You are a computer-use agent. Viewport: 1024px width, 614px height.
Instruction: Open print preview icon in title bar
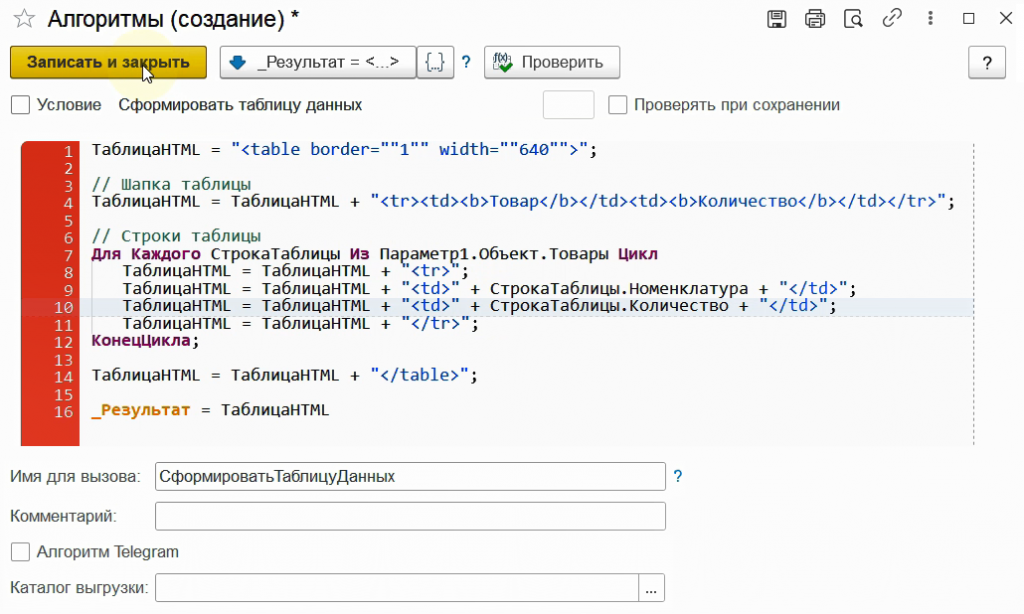click(x=853, y=19)
